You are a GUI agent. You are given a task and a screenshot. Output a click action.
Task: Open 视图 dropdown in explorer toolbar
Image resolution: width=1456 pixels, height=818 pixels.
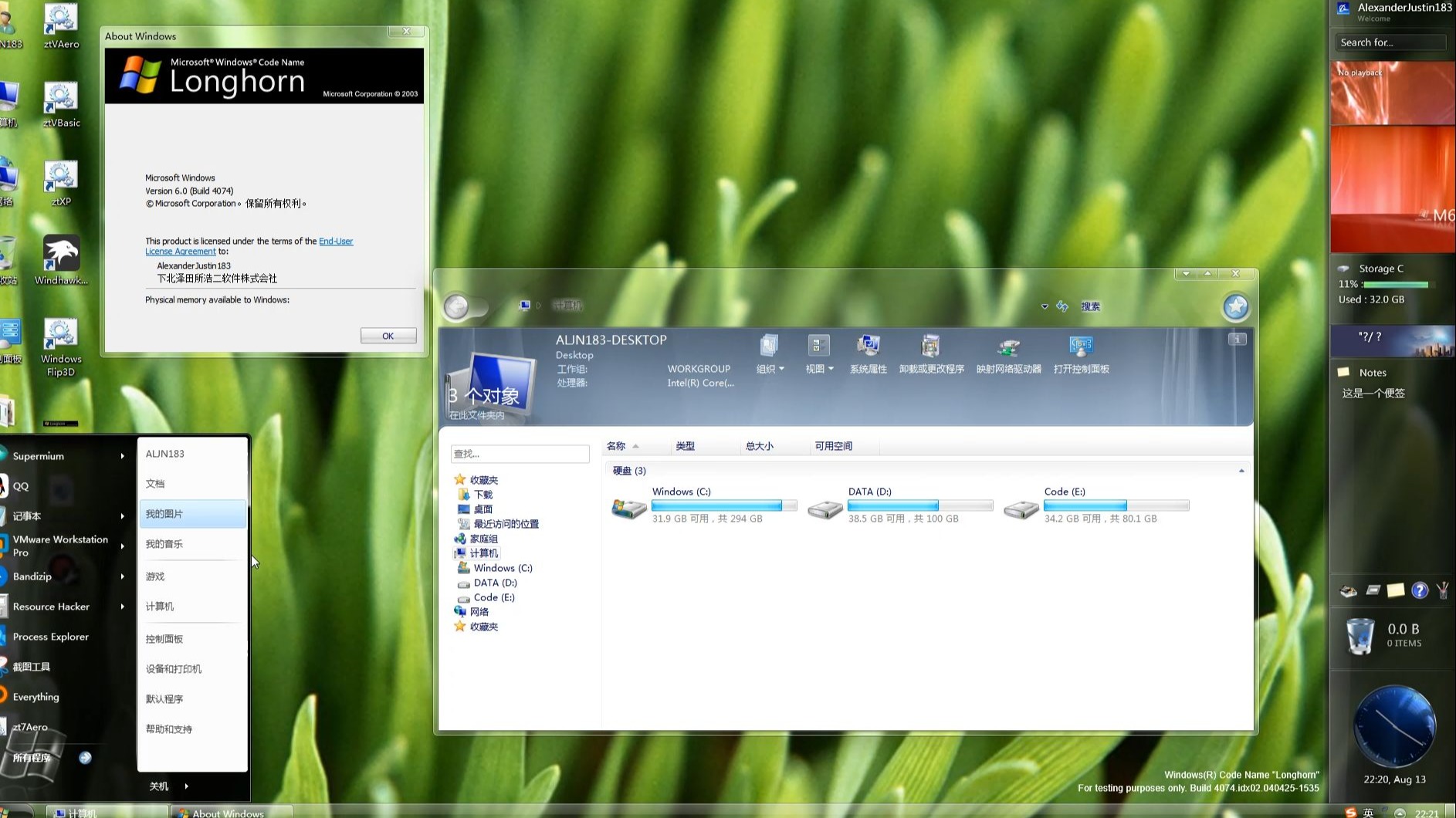(x=819, y=355)
